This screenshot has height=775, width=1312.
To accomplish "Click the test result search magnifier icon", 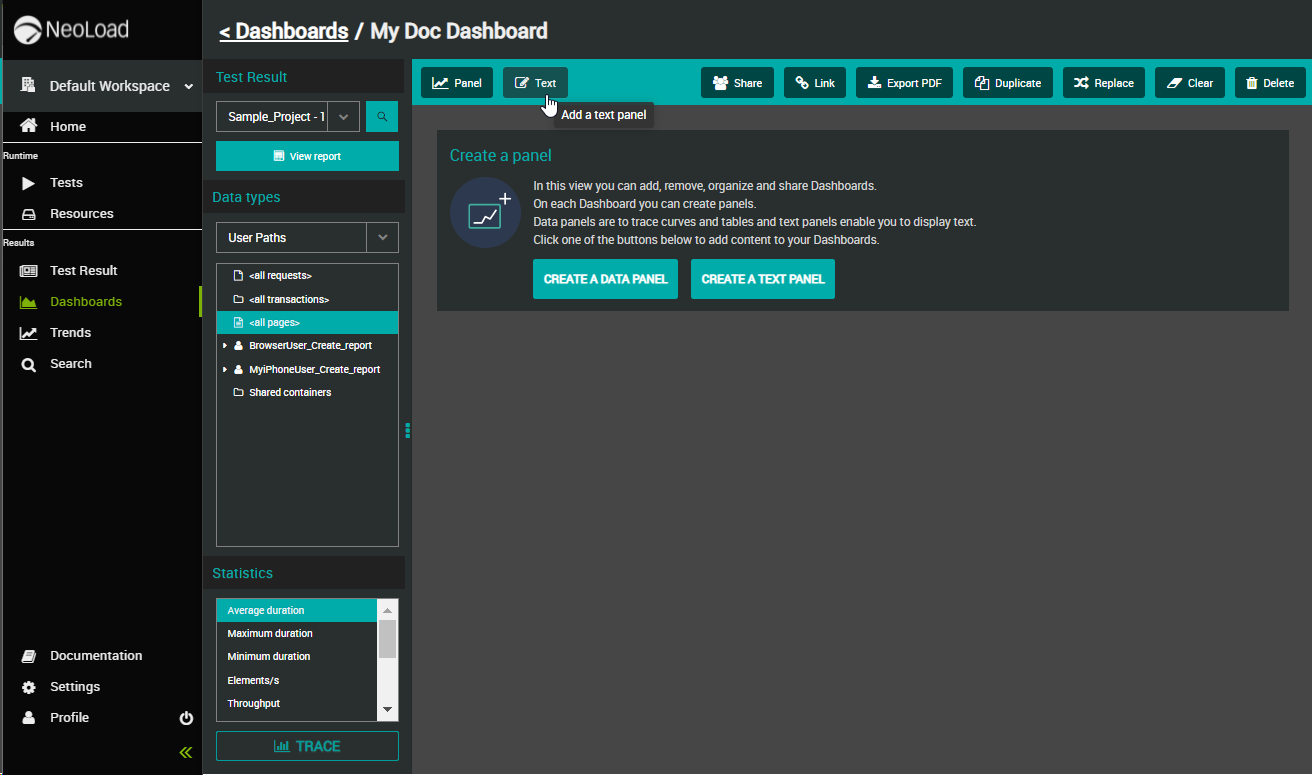I will tap(382, 117).
